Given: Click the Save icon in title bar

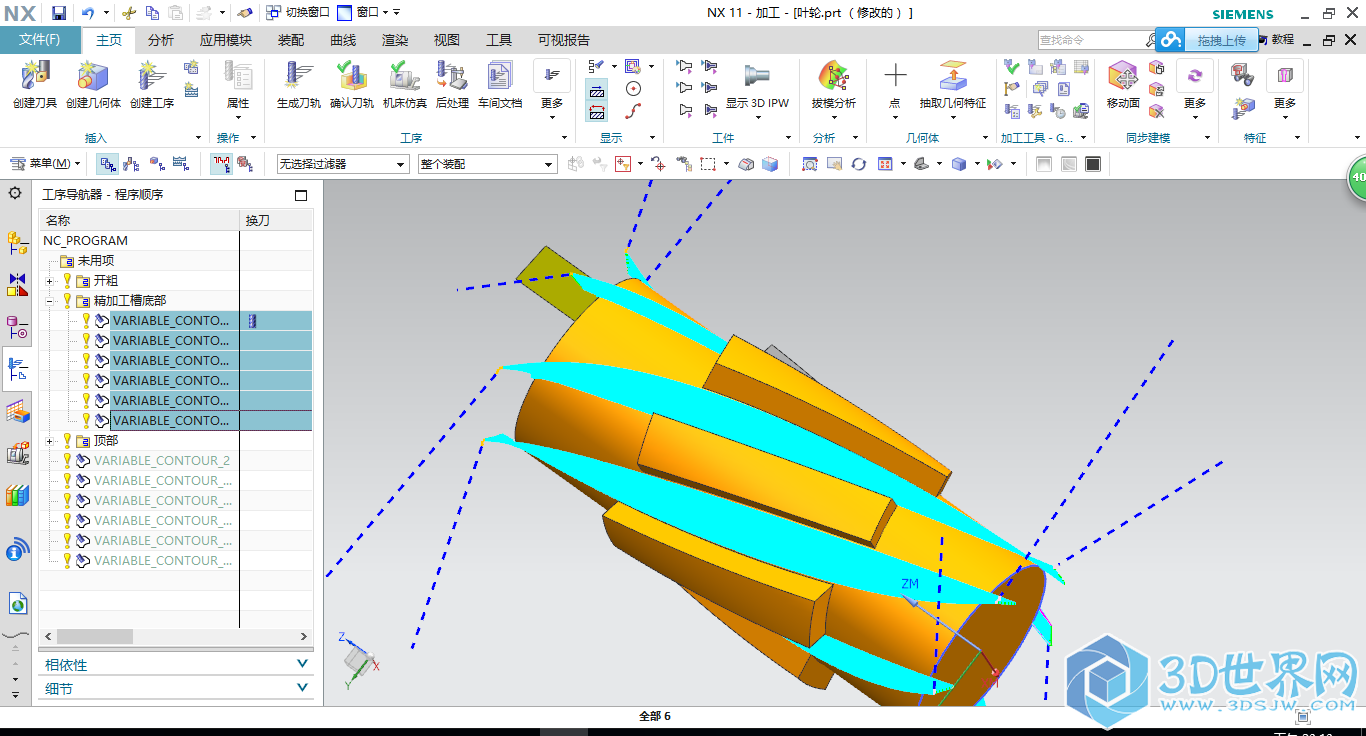Looking at the screenshot, I should (x=59, y=13).
